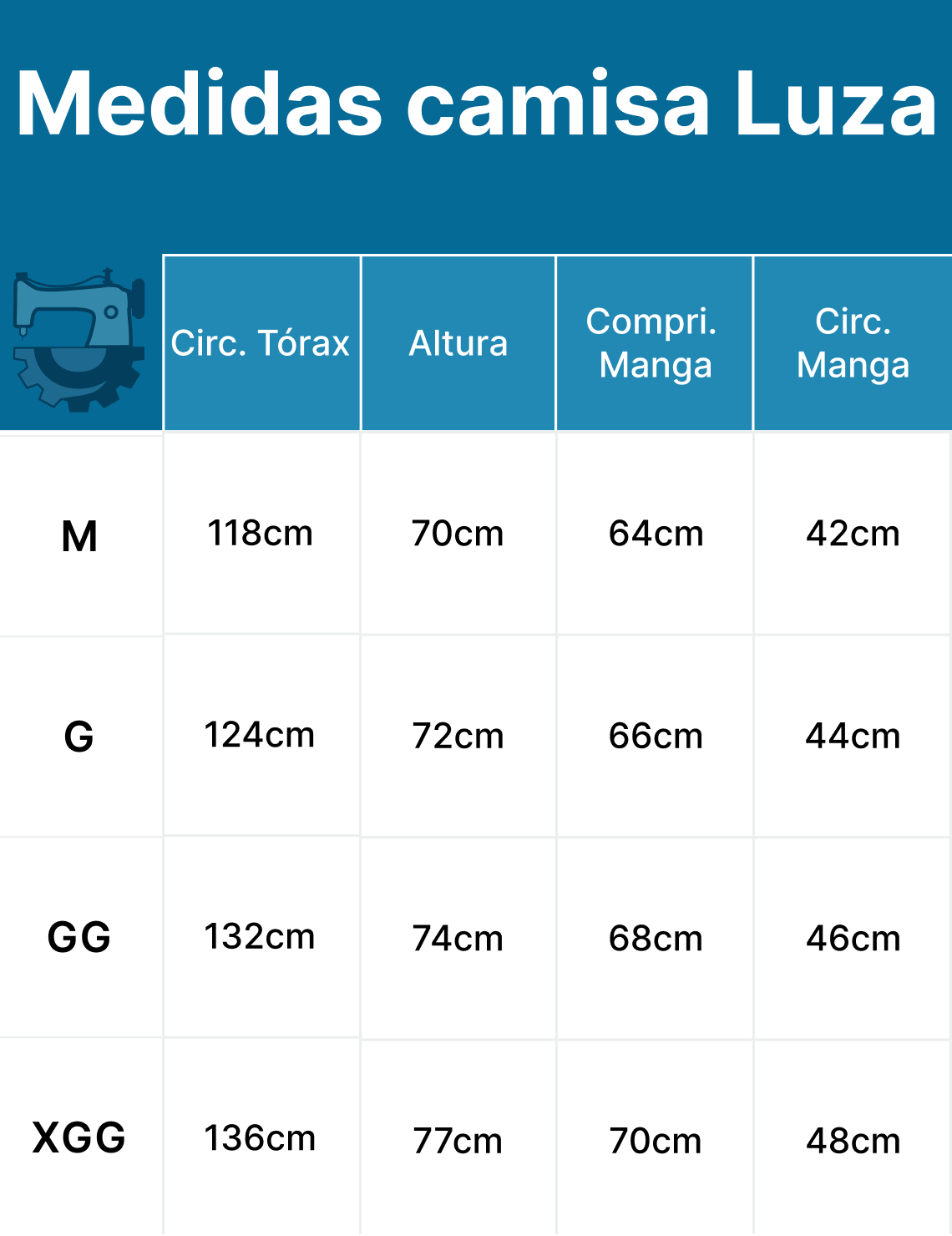952x1236 pixels.
Task: Select the Circ. Manga column header
Action: point(853,343)
